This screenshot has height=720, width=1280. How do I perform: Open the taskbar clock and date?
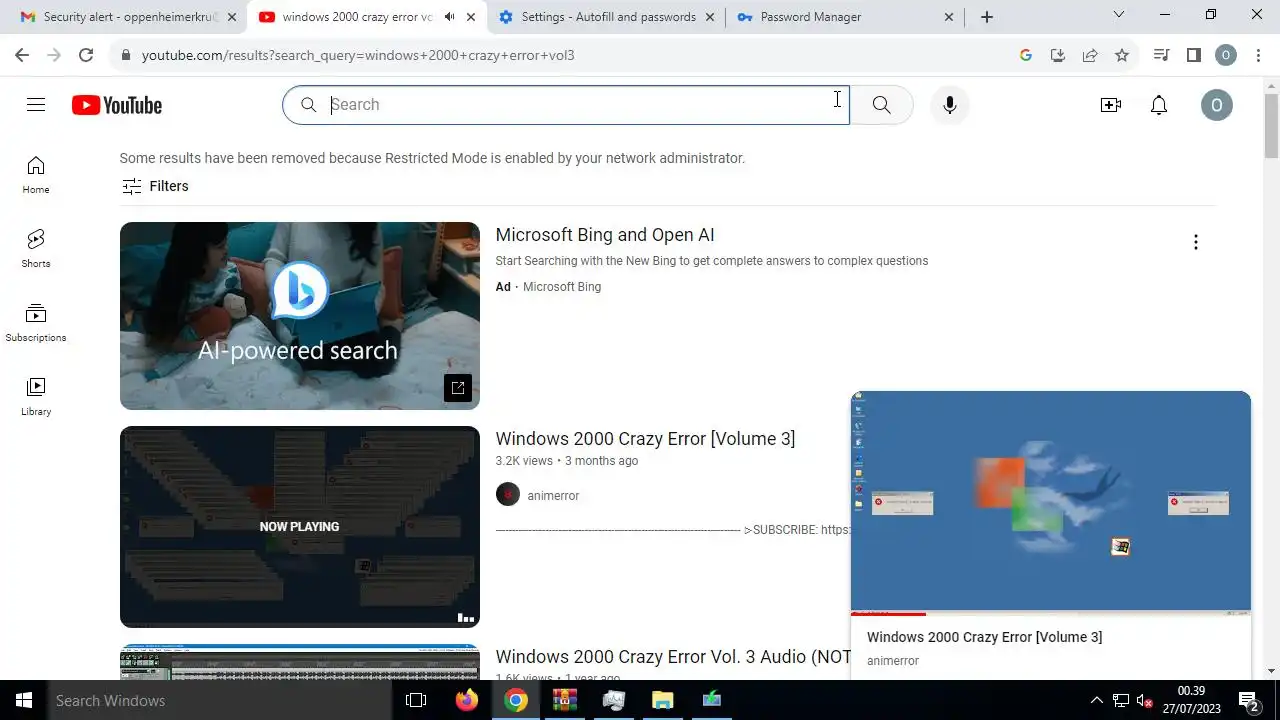(1191, 700)
